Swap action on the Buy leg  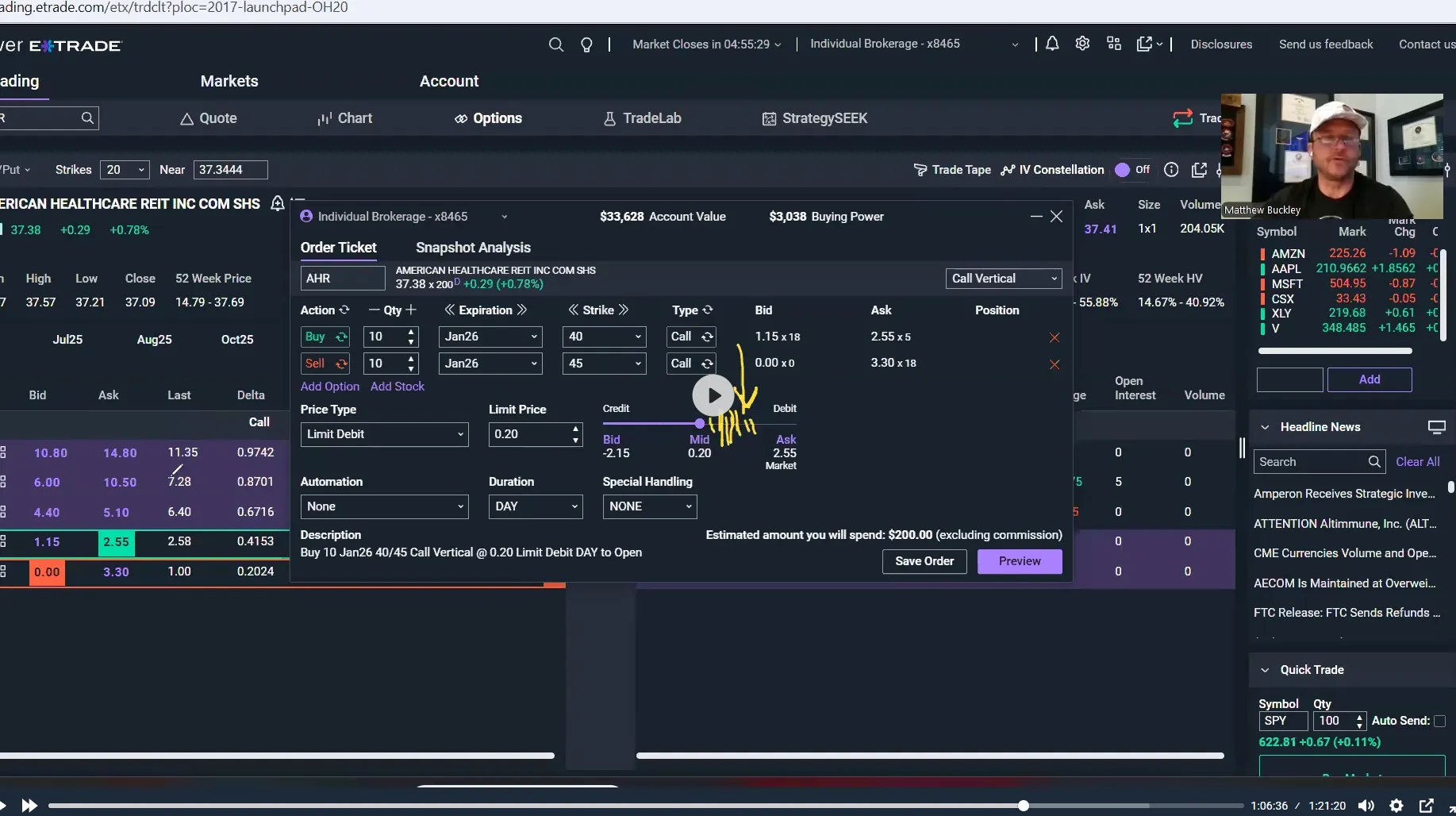341,337
